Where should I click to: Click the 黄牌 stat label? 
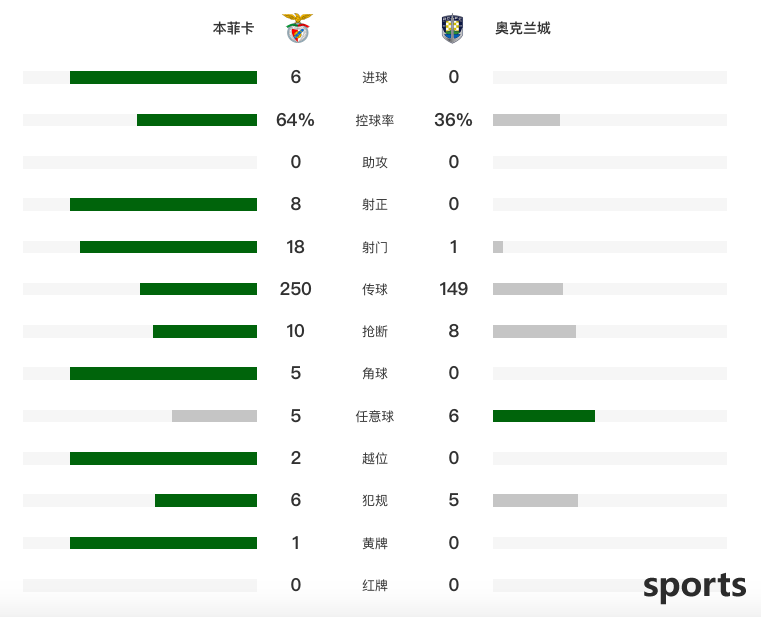pyautogui.click(x=375, y=543)
